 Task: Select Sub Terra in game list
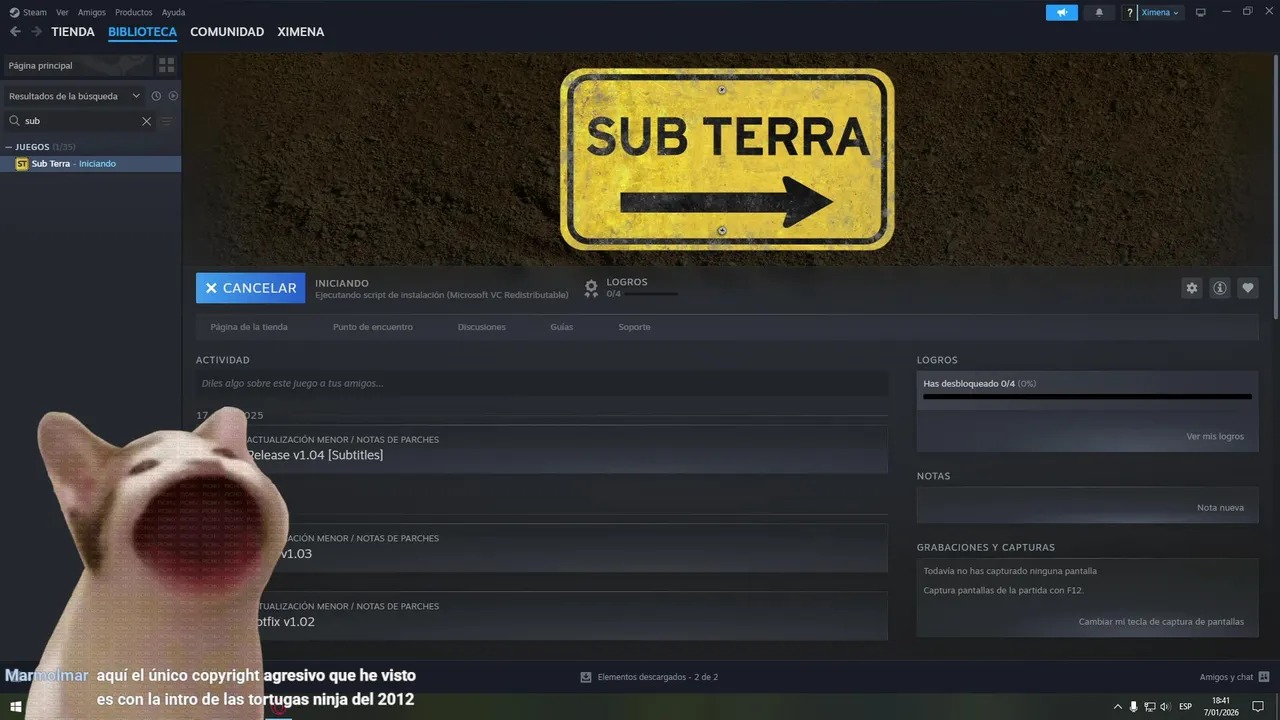pyautogui.click(x=91, y=164)
